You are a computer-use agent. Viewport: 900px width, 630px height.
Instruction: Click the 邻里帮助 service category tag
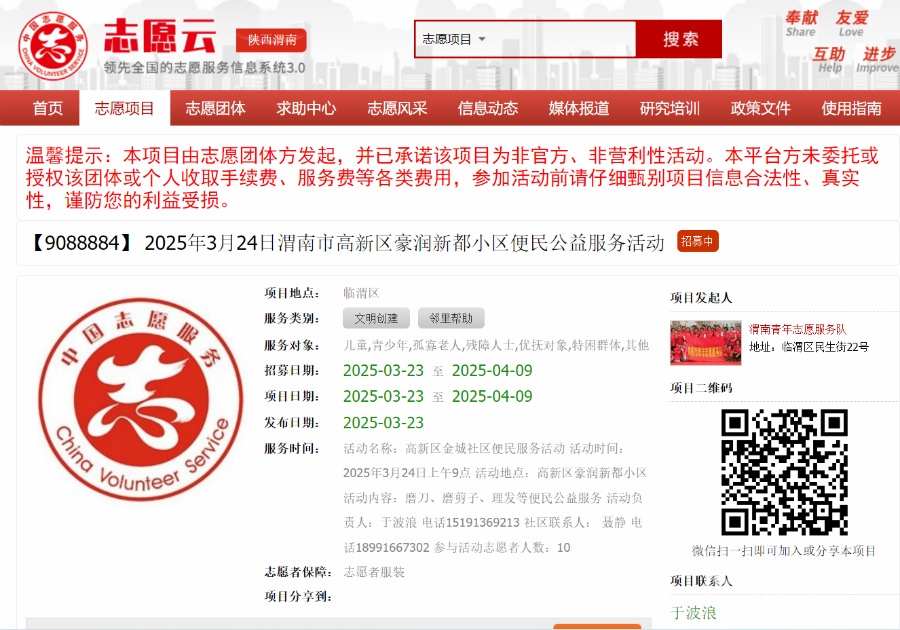pos(451,319)
